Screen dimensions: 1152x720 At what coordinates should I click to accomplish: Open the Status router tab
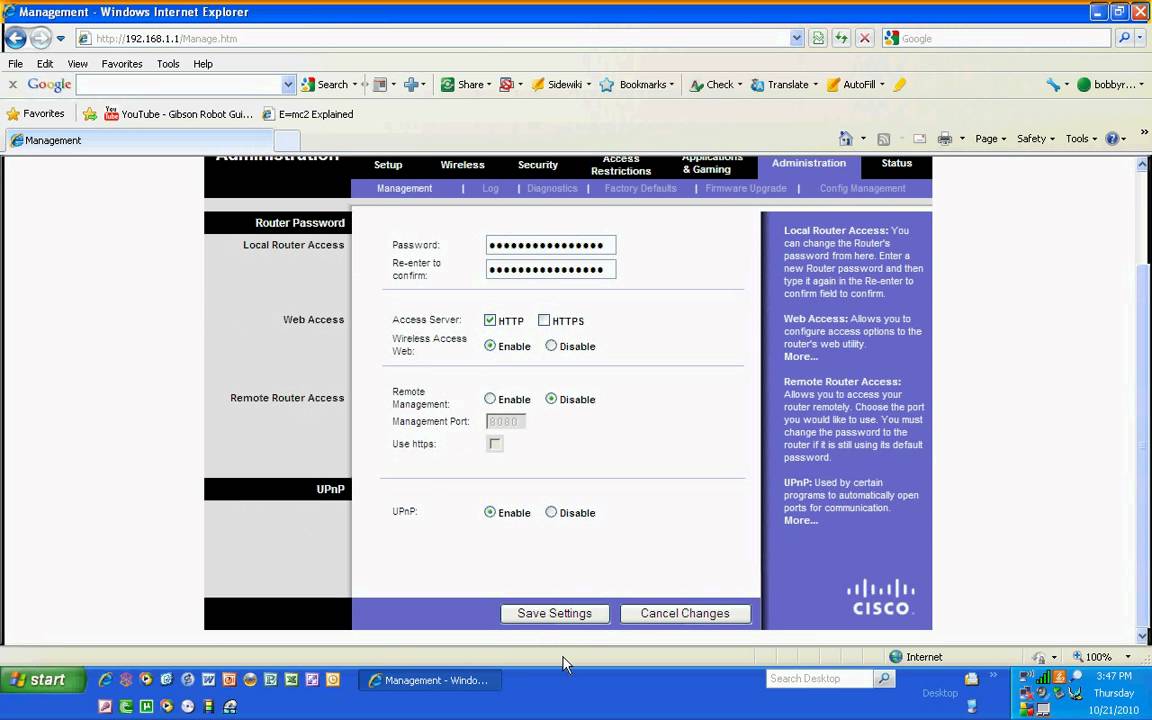[x=896, y=163]
